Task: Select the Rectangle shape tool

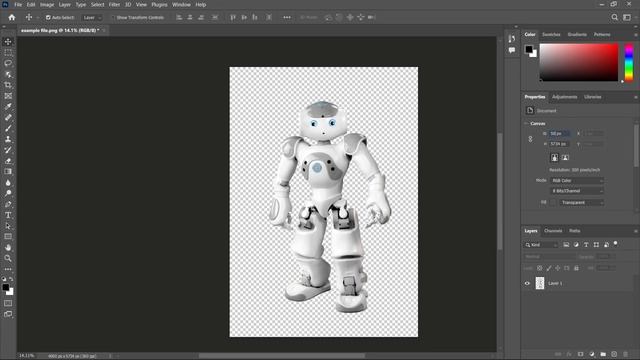Action: tap(8, 236)
